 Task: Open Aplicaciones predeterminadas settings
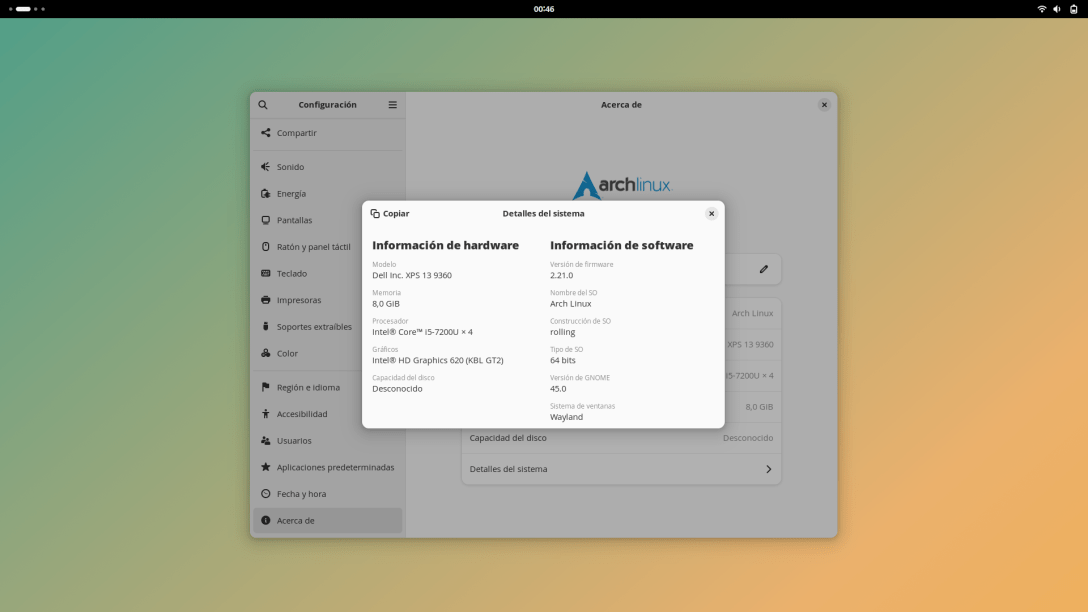[328, 467]
